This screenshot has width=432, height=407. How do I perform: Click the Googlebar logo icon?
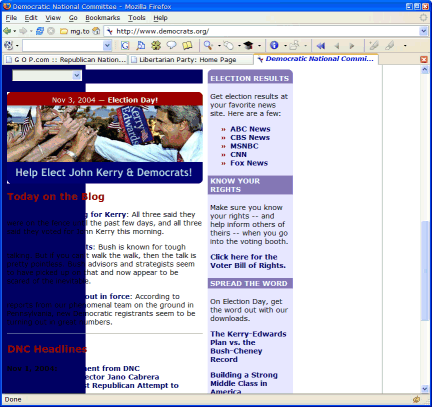click(x=8, y=45)
